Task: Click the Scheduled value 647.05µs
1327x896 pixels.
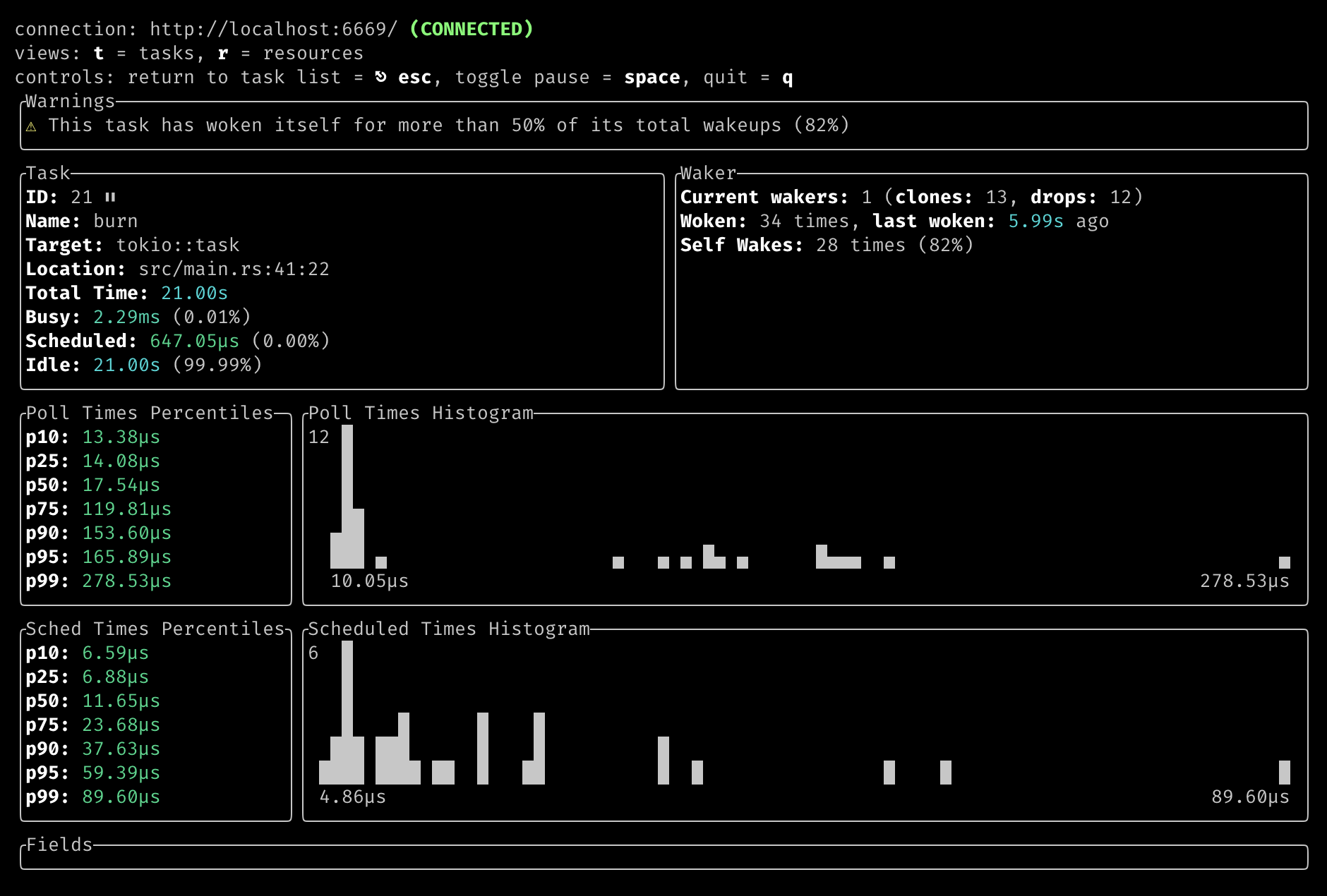Action: pos(195,341)
